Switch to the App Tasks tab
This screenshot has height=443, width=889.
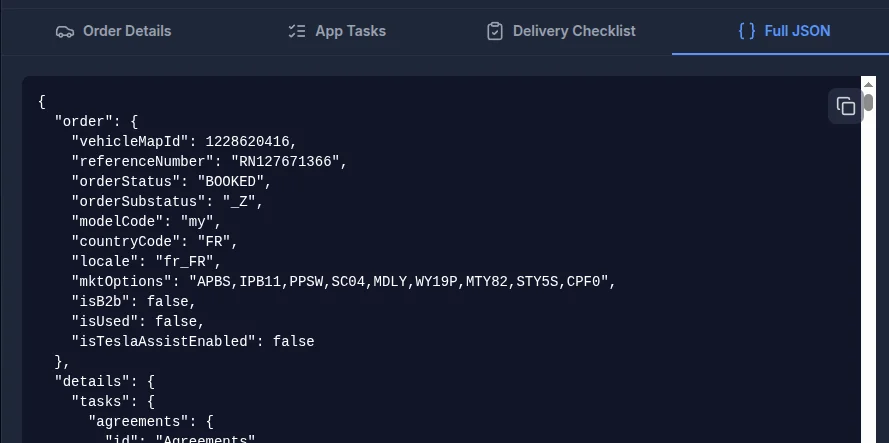pyautogui.click(x=337, y=31)
